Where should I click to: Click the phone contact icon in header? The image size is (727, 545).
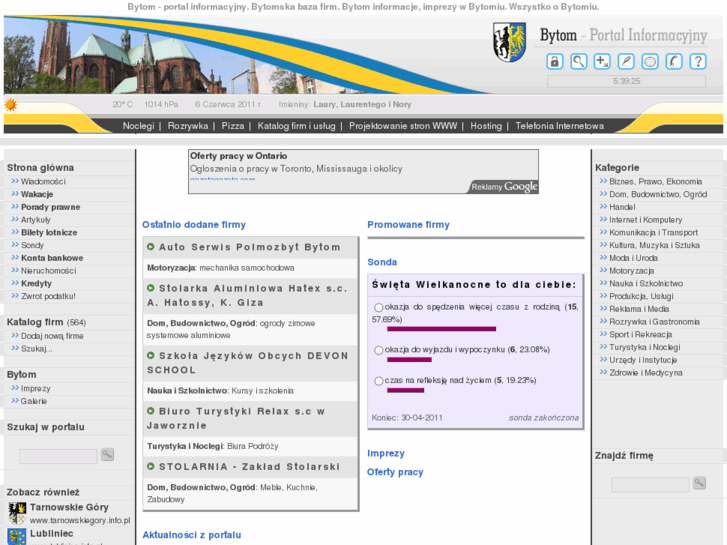tap(674, 61)
